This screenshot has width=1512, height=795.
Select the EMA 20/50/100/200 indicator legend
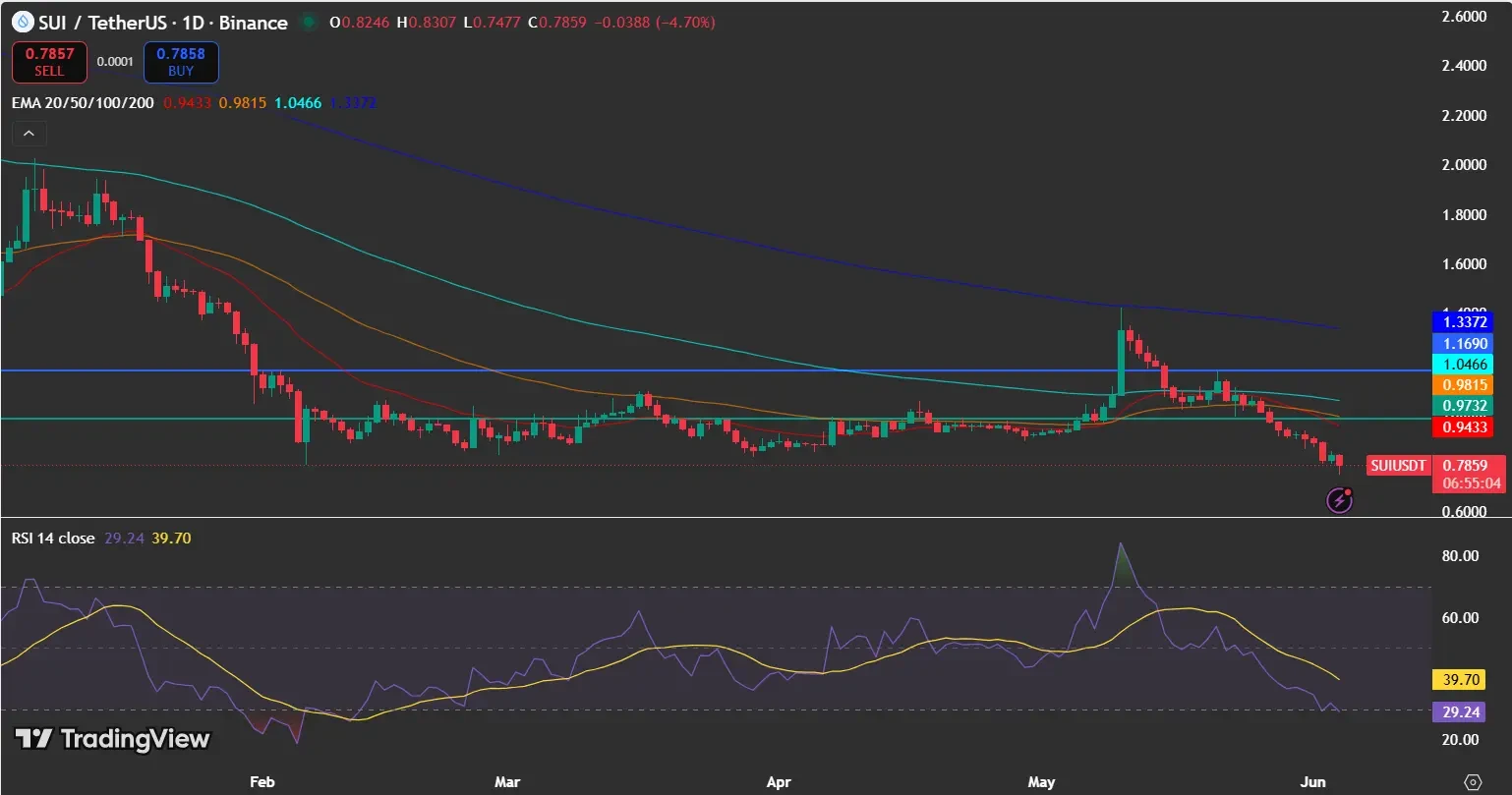(x=83, y=102)
